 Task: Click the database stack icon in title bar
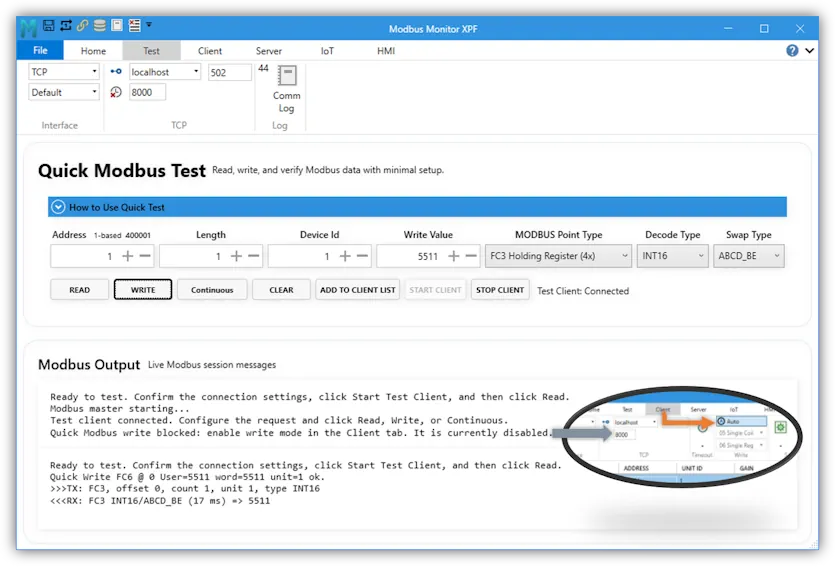pos(100,25)
